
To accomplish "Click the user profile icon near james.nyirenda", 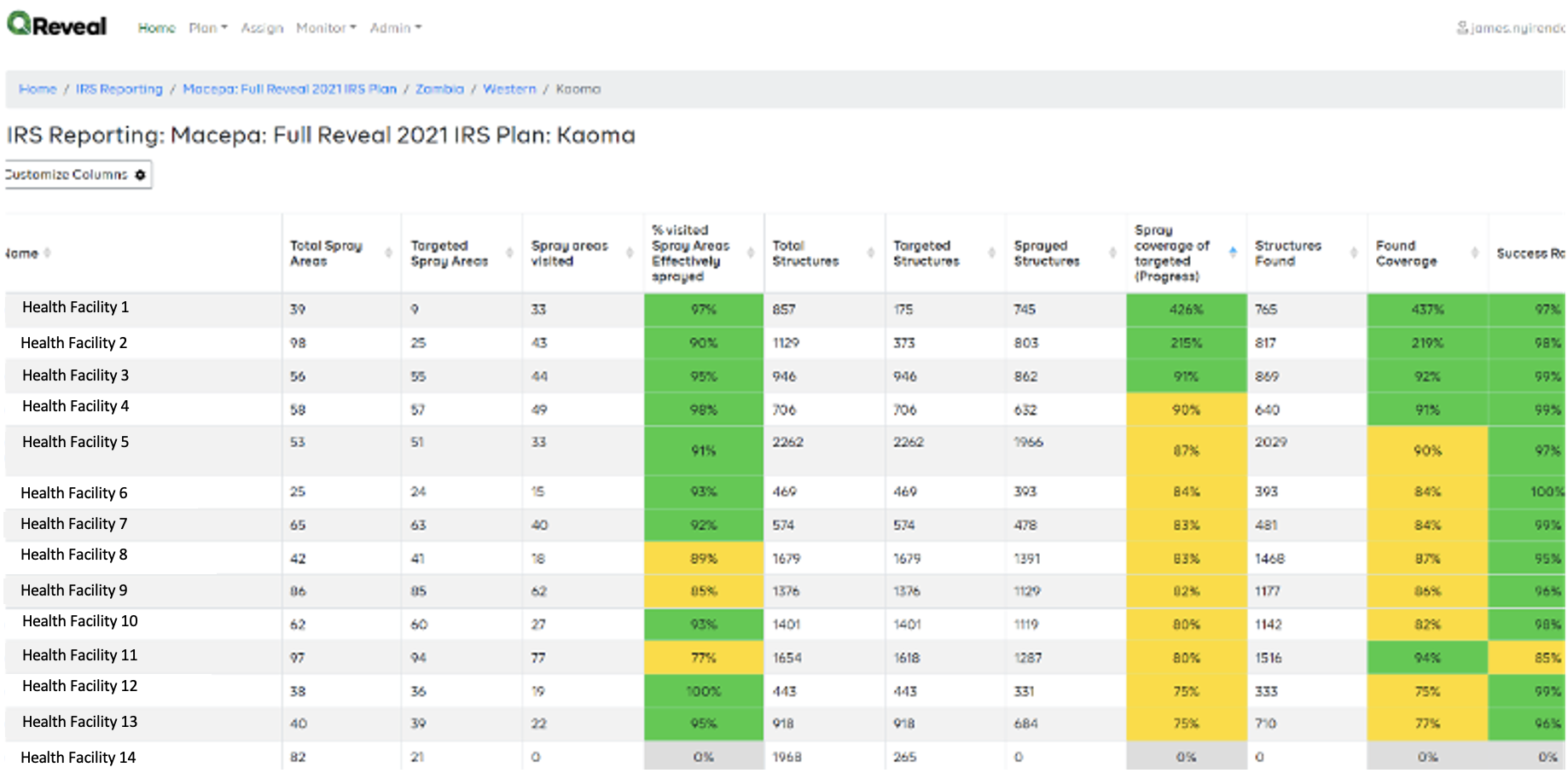I will click(x=1462, y=28).
